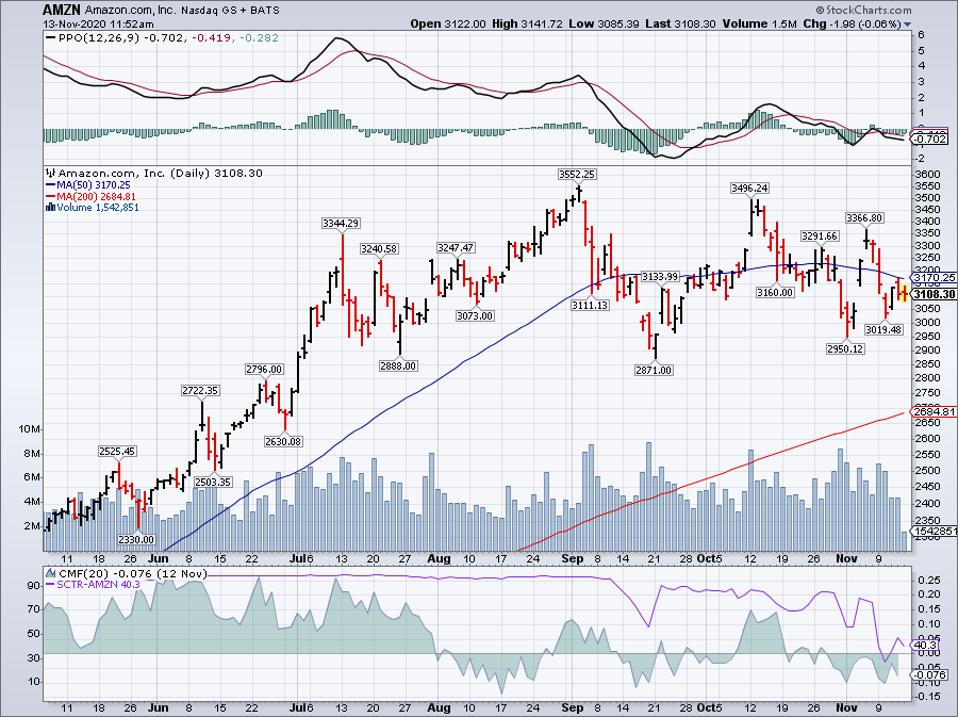
Task: Click the 1542851 volume tag on right axis
Action: click(934, 531)
